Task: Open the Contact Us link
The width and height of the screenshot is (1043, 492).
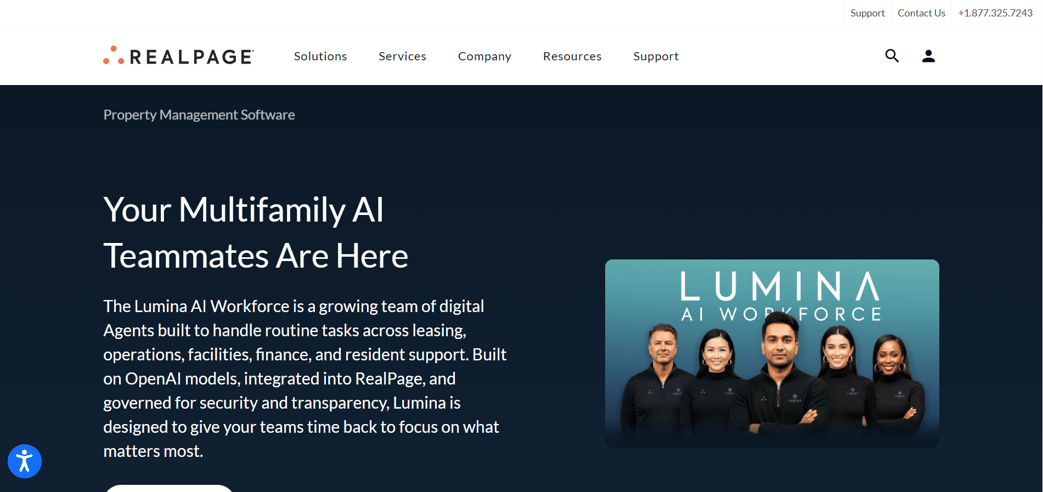Action: point(921,13)
